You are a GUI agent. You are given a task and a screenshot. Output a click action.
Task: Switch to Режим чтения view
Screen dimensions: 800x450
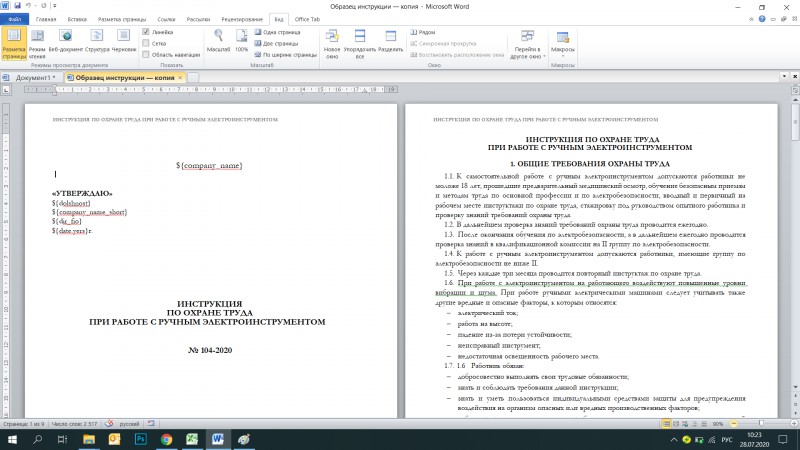click(37, 43)
